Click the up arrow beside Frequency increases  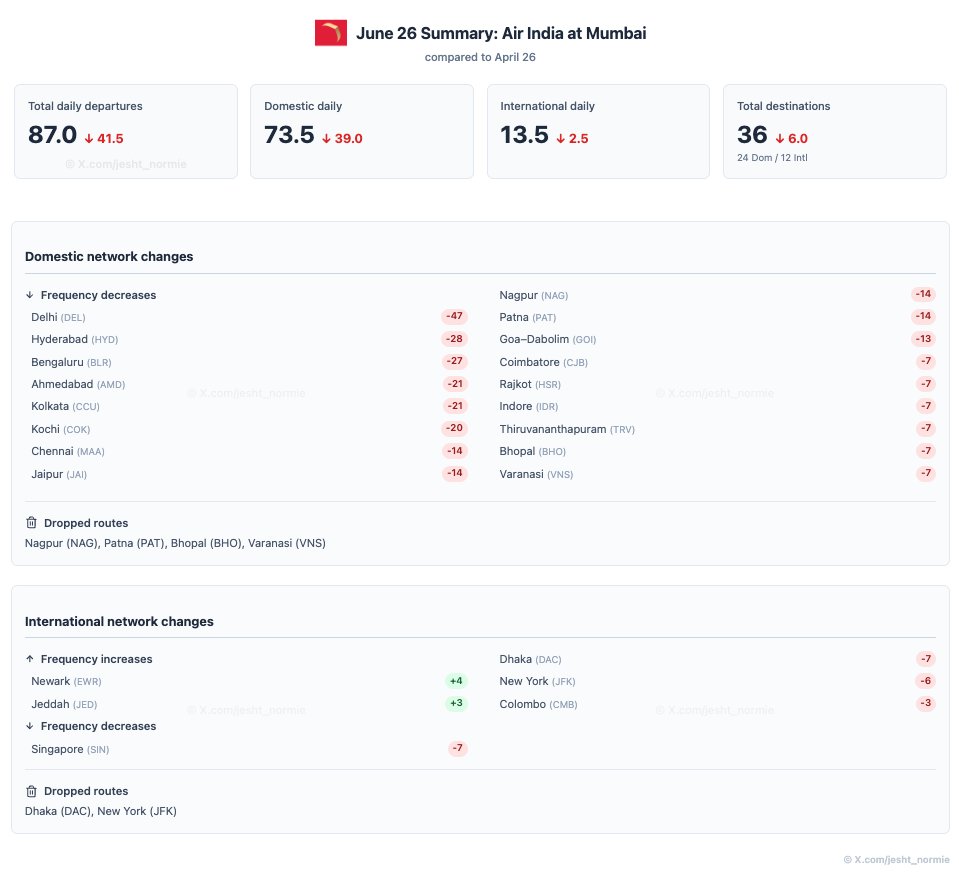coord(29,659)
